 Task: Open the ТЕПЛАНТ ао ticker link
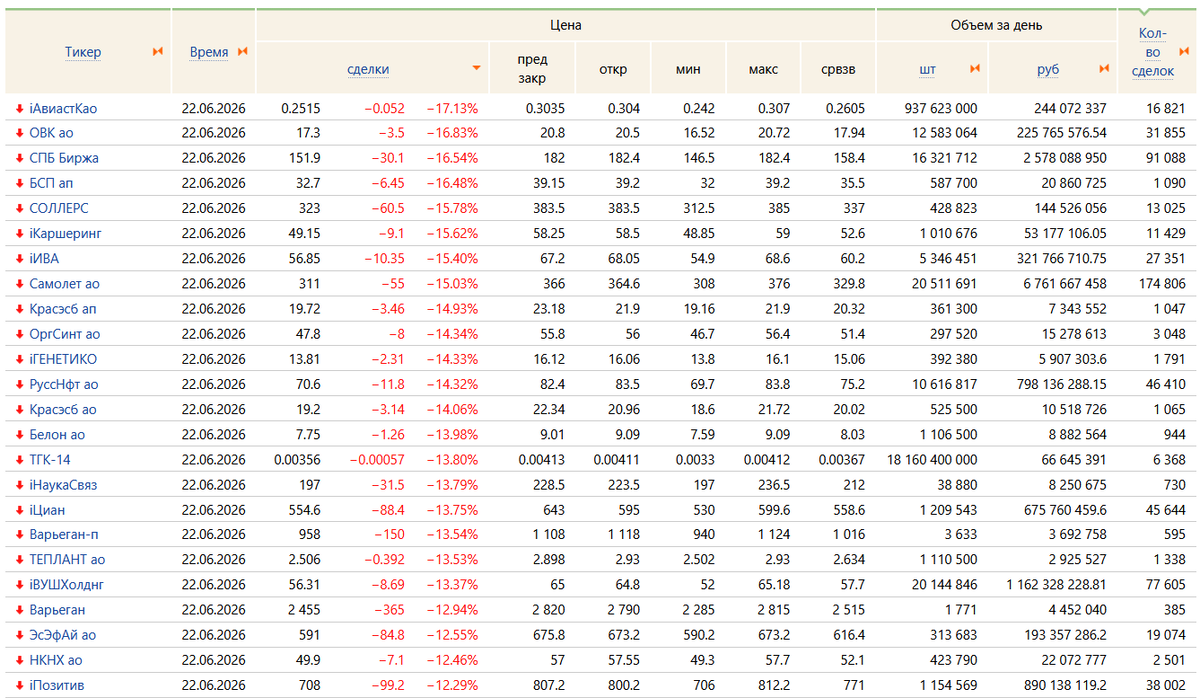pyautogui.click(x=67, y=560)
